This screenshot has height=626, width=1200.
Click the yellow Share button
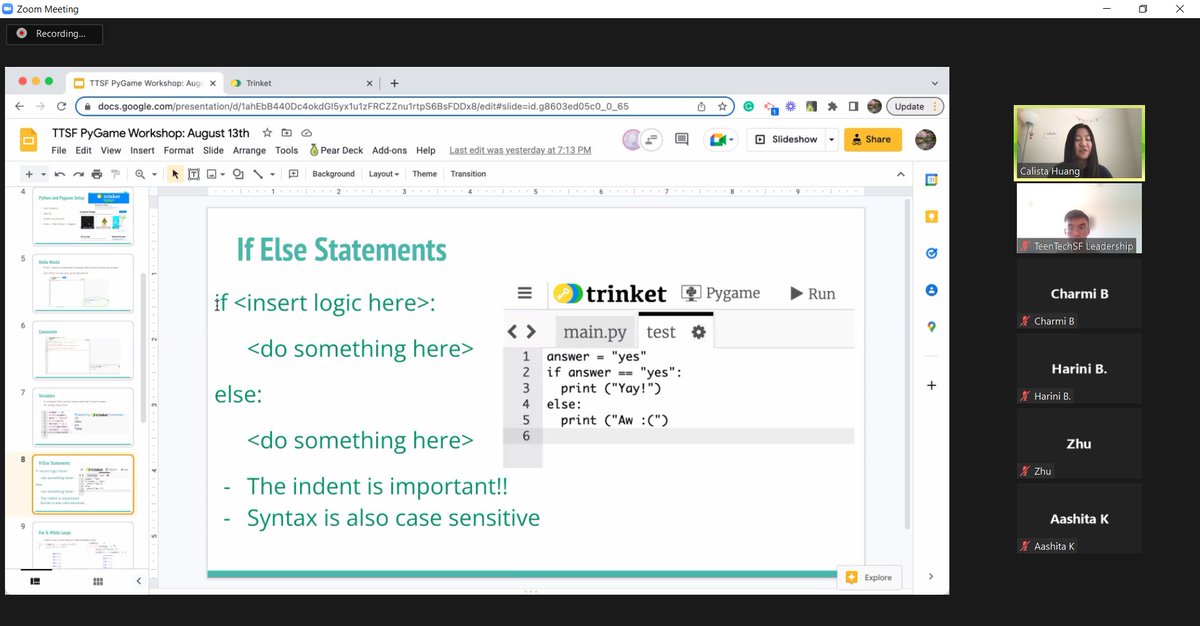point(873,139)
